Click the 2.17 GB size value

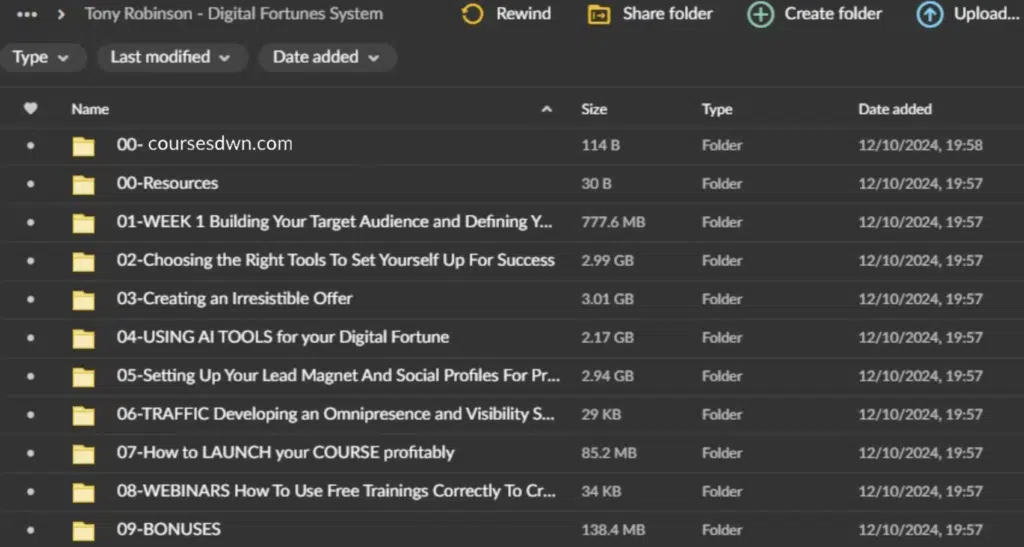click(x=607, y=338)
